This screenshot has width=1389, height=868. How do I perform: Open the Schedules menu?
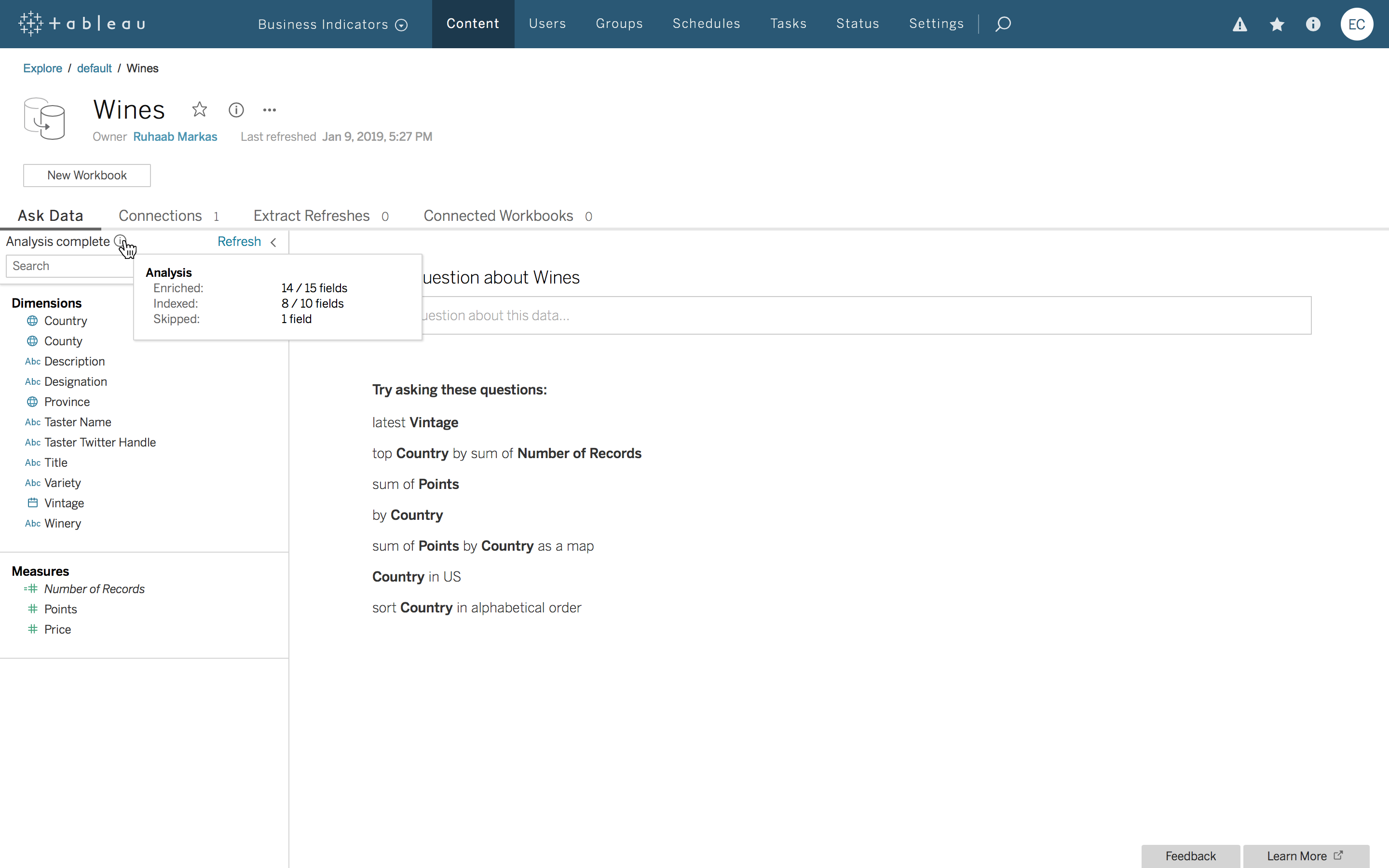point(706,24)
